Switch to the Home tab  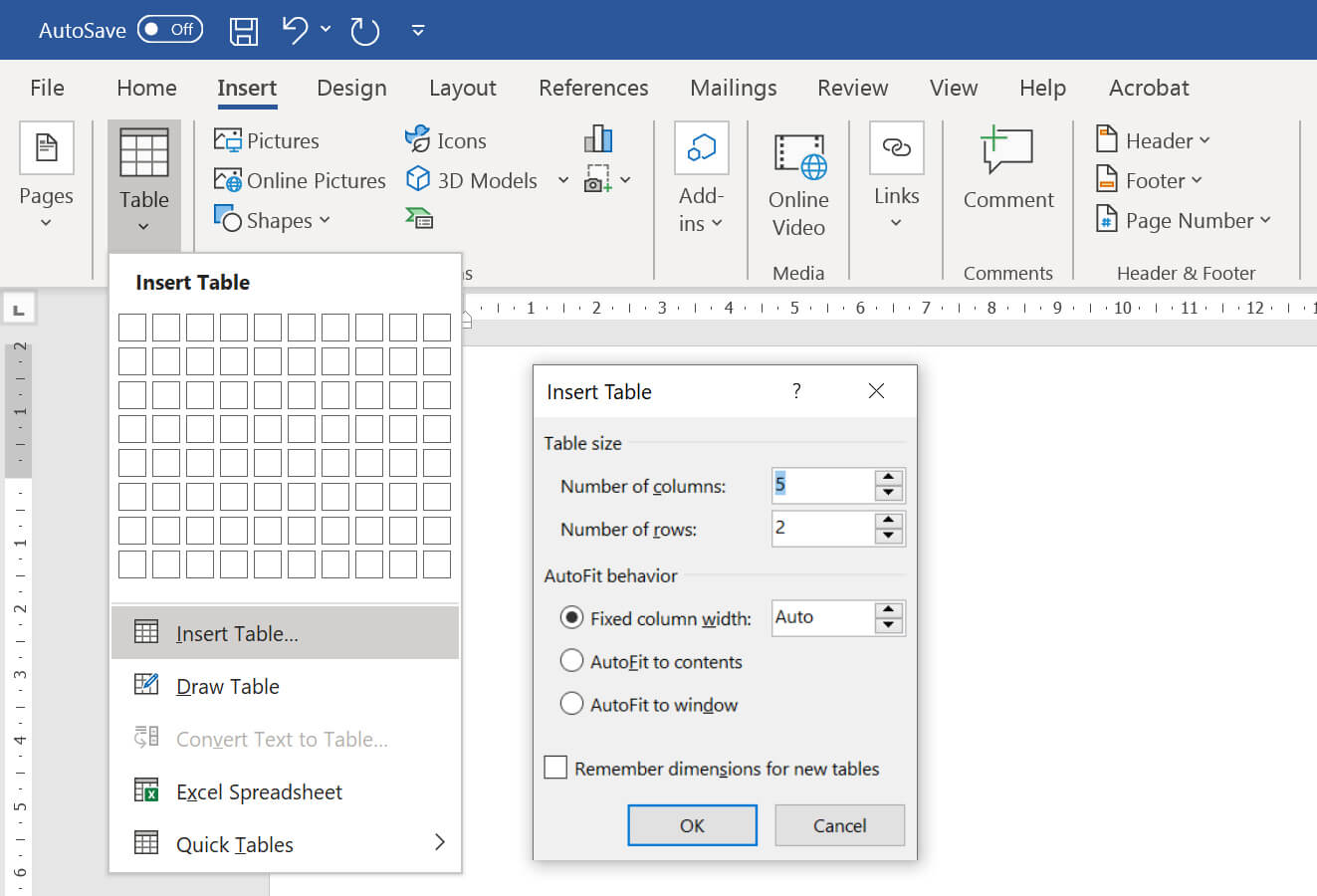146,88
